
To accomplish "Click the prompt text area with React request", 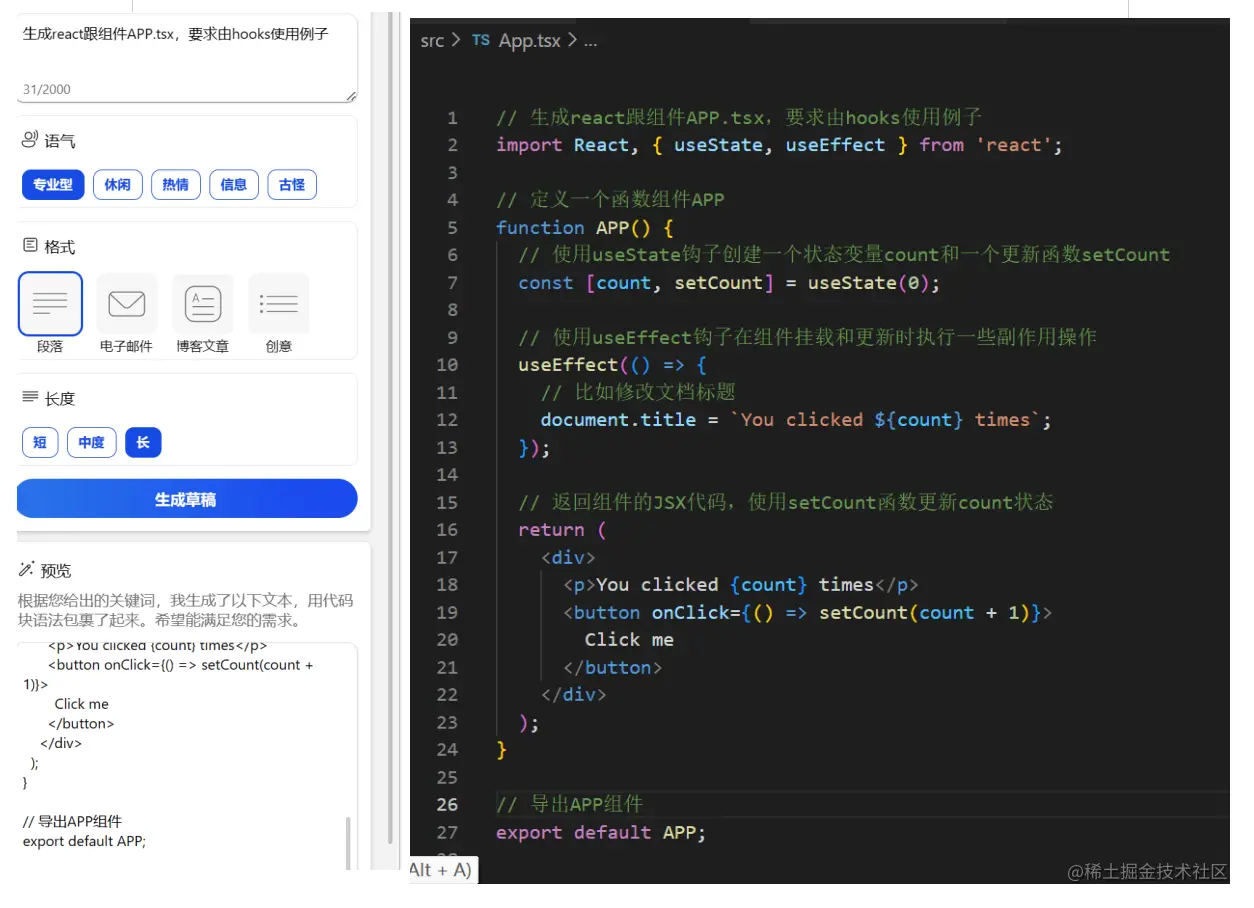I will pos(187,57).
